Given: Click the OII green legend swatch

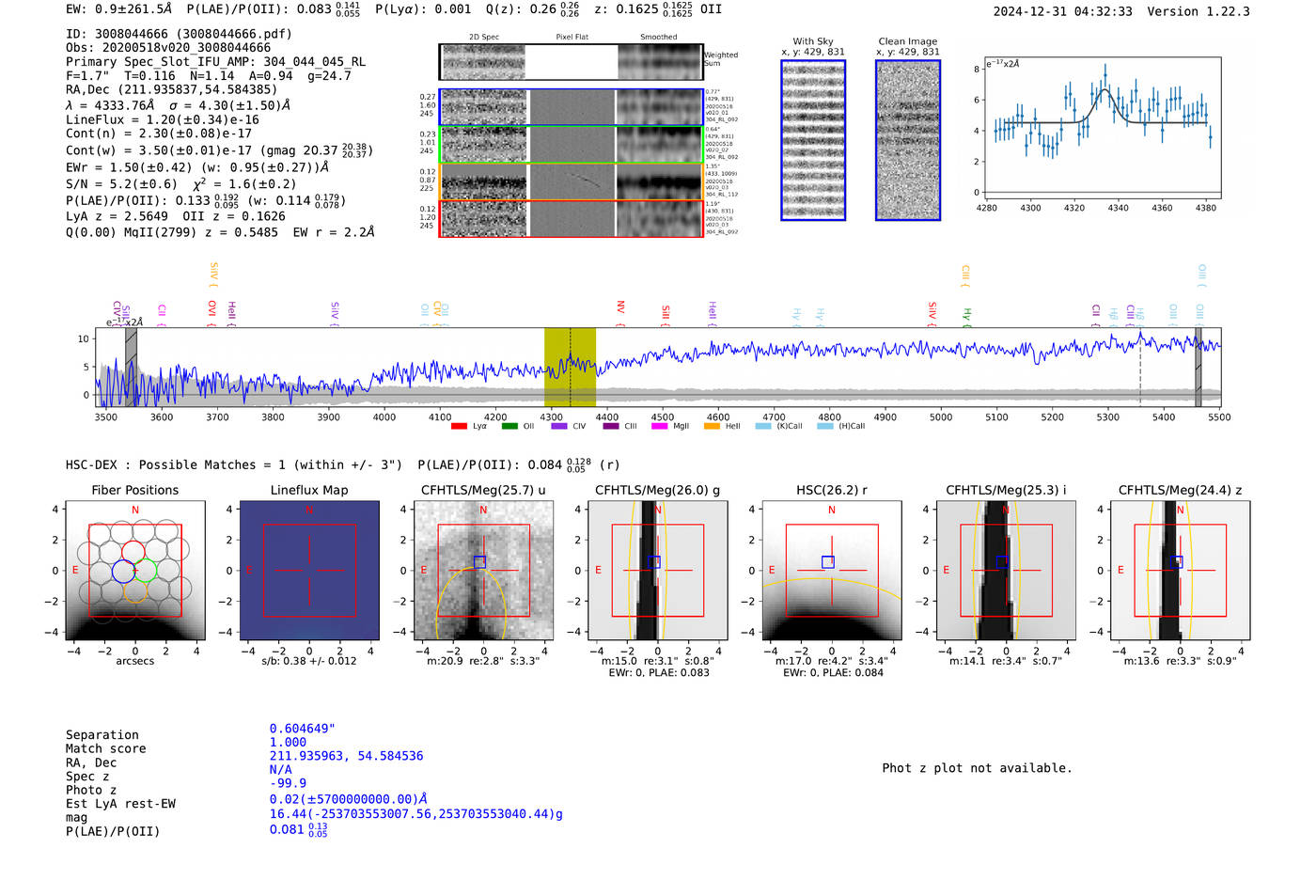Looking at the screenshot, I should tap(509, 426).
